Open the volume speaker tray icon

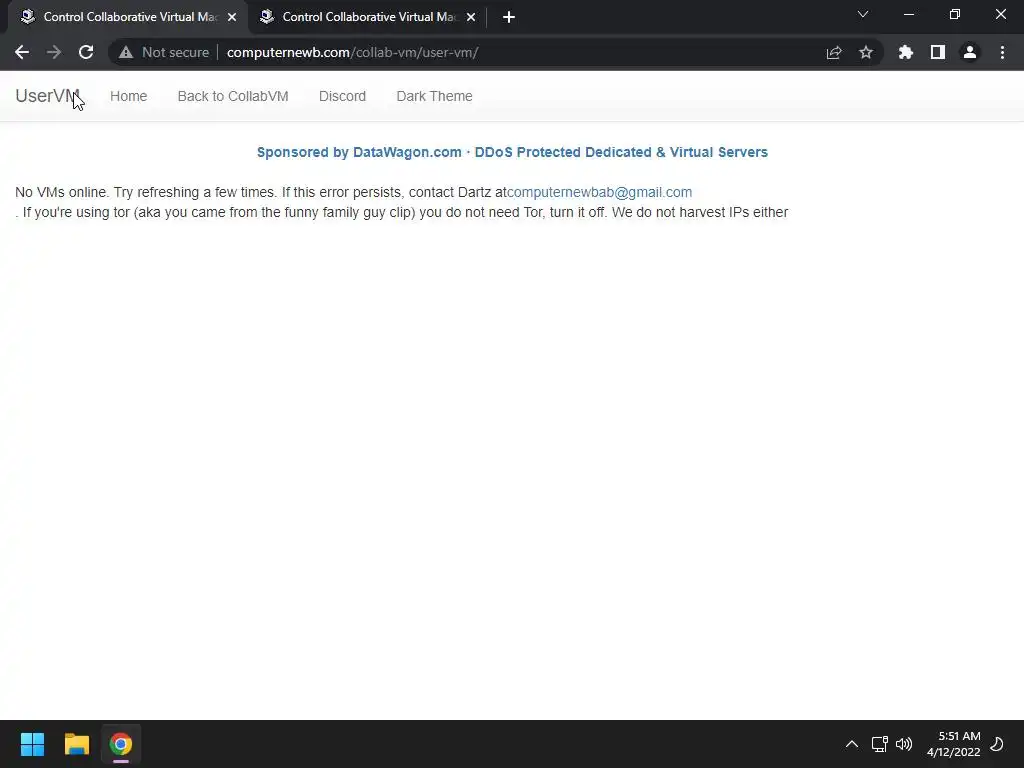pos(904,744)
